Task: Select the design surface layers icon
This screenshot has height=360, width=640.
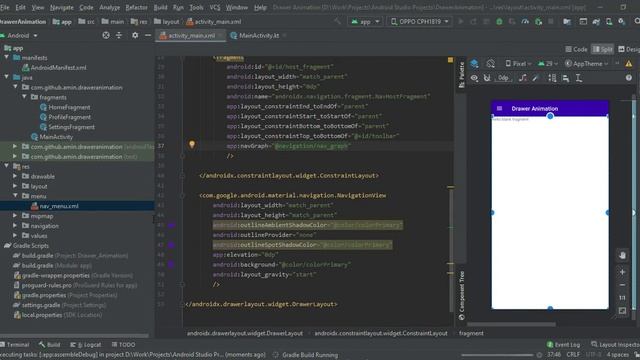Action: click(474, 64)
